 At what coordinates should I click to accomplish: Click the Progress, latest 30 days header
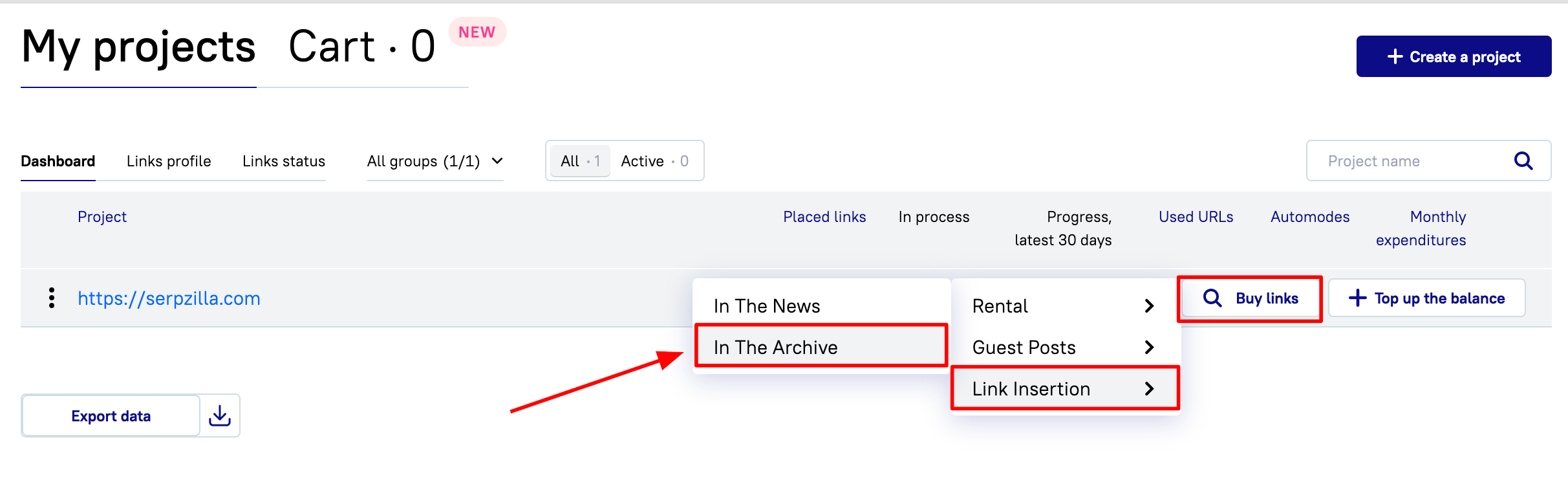tap(1063, 228)
